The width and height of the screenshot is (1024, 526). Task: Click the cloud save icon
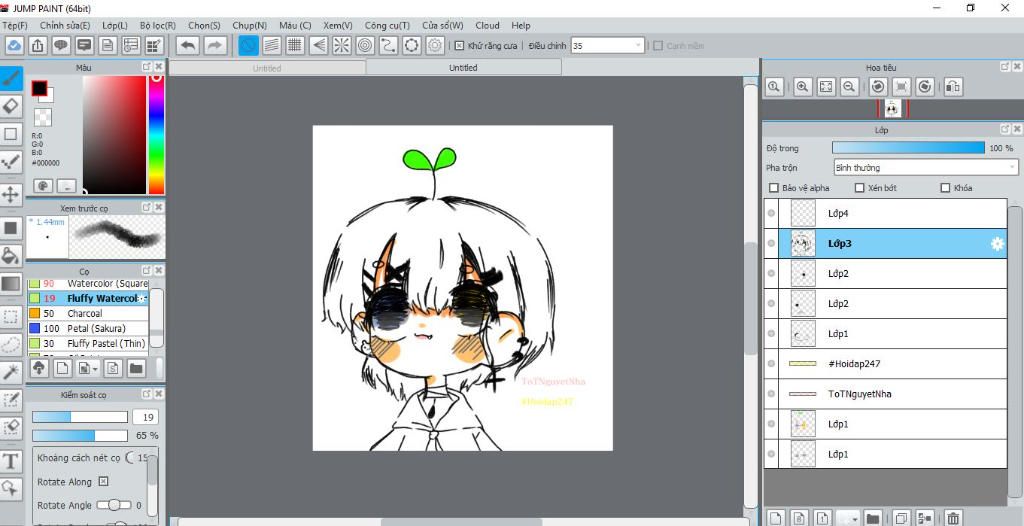click(14, 45)
